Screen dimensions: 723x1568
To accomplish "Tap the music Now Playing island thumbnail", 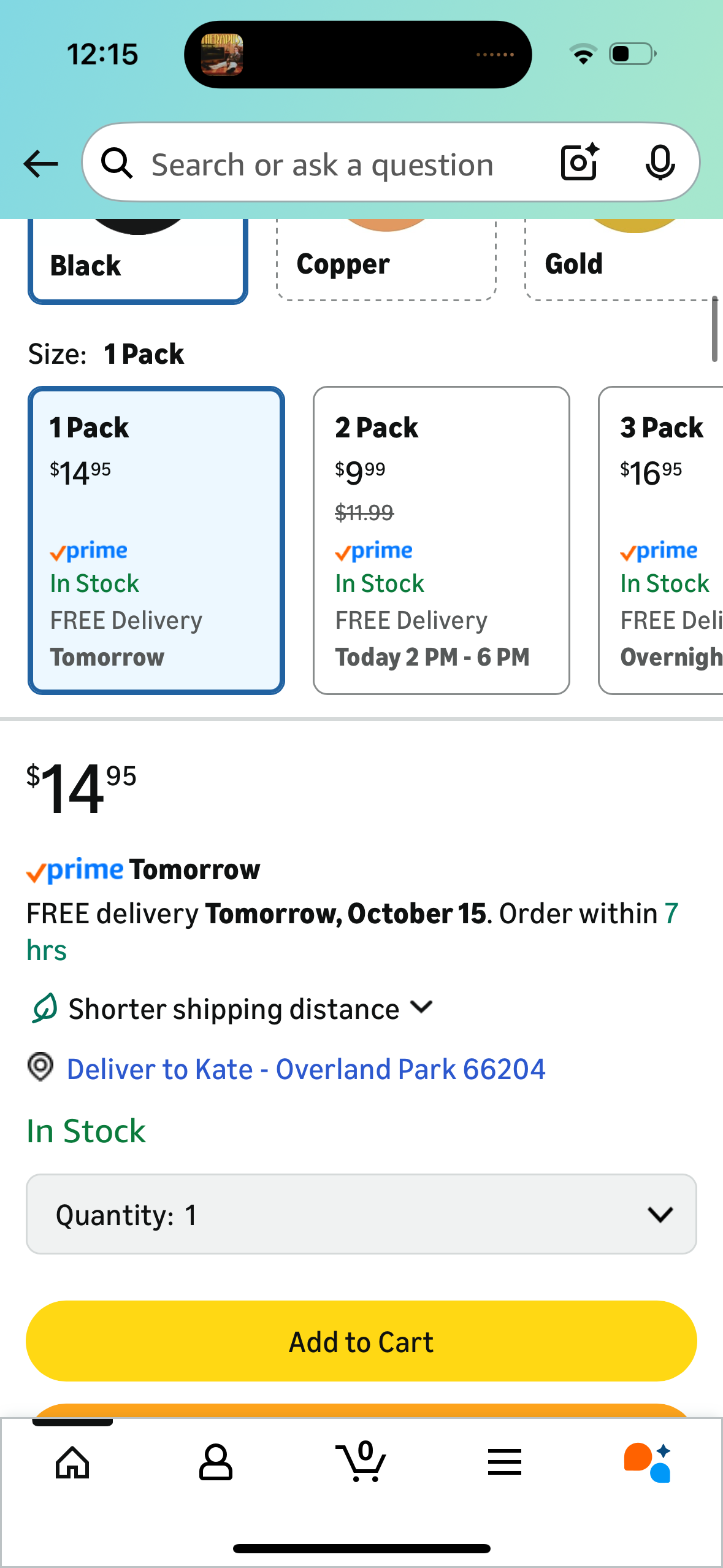I will pos(222,55).
